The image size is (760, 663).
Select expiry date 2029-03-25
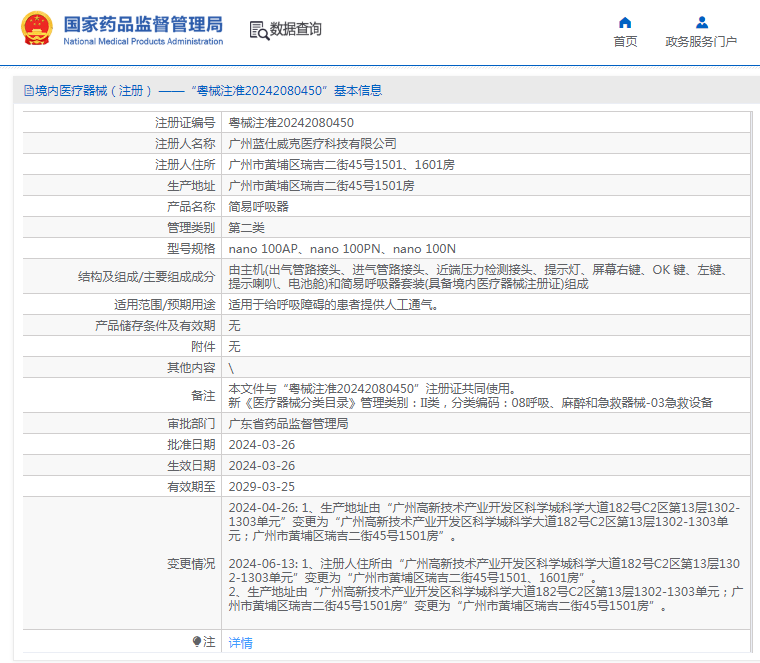click(262, 487)
